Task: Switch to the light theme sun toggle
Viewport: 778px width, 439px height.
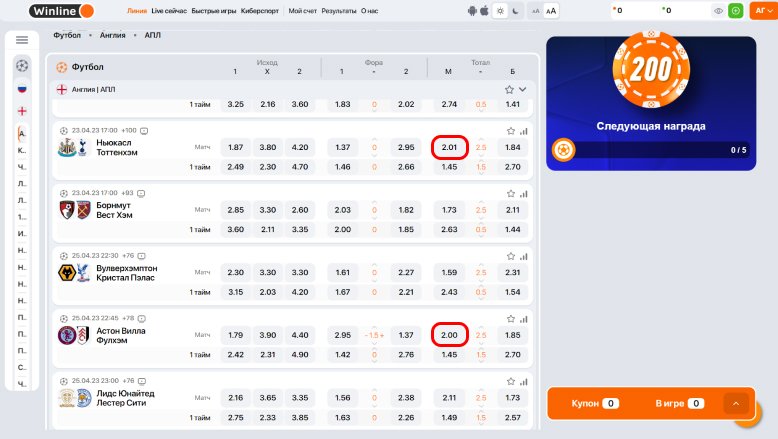Action: [501, 11]
